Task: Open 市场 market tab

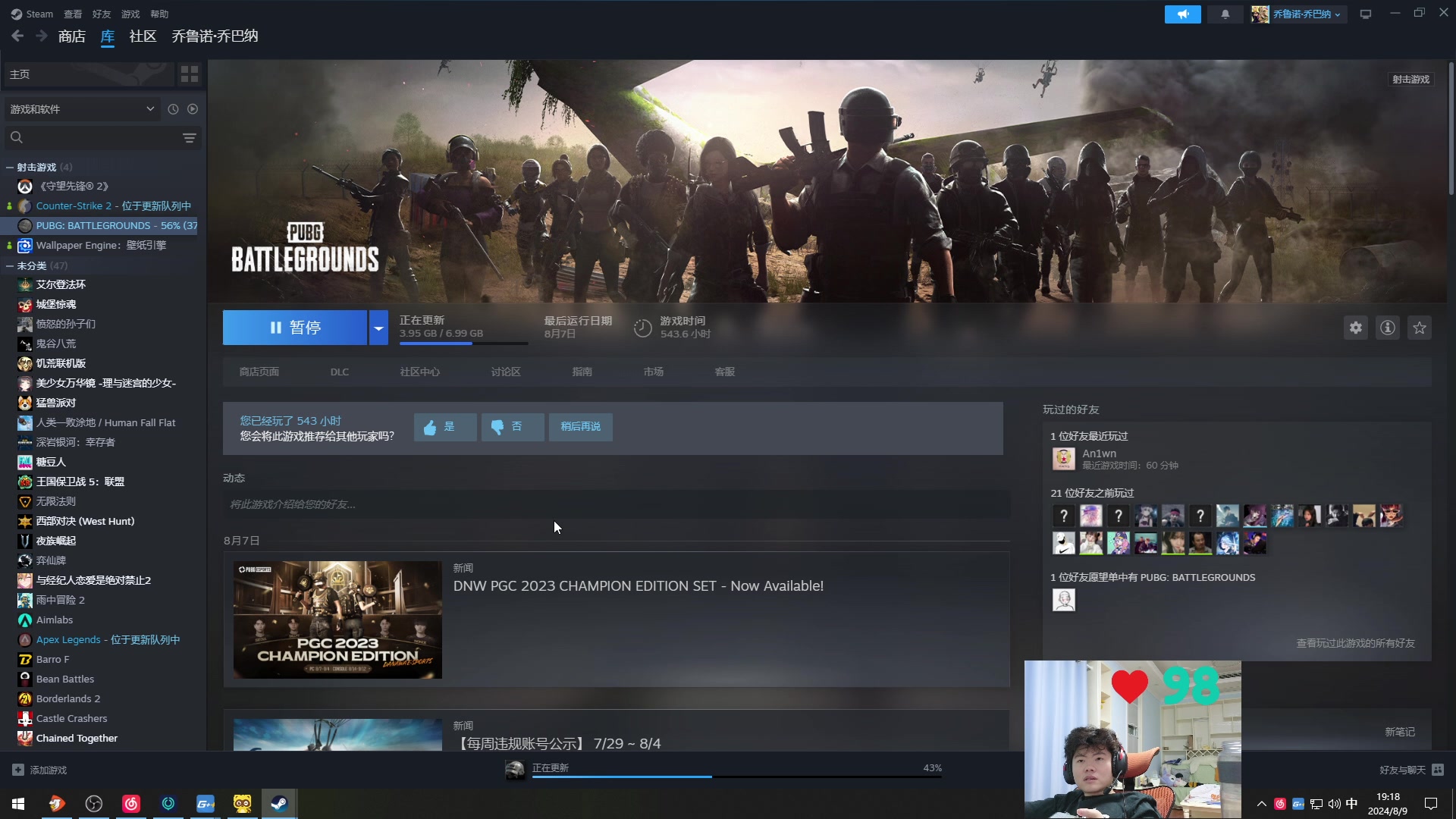Action: point(654,372)
